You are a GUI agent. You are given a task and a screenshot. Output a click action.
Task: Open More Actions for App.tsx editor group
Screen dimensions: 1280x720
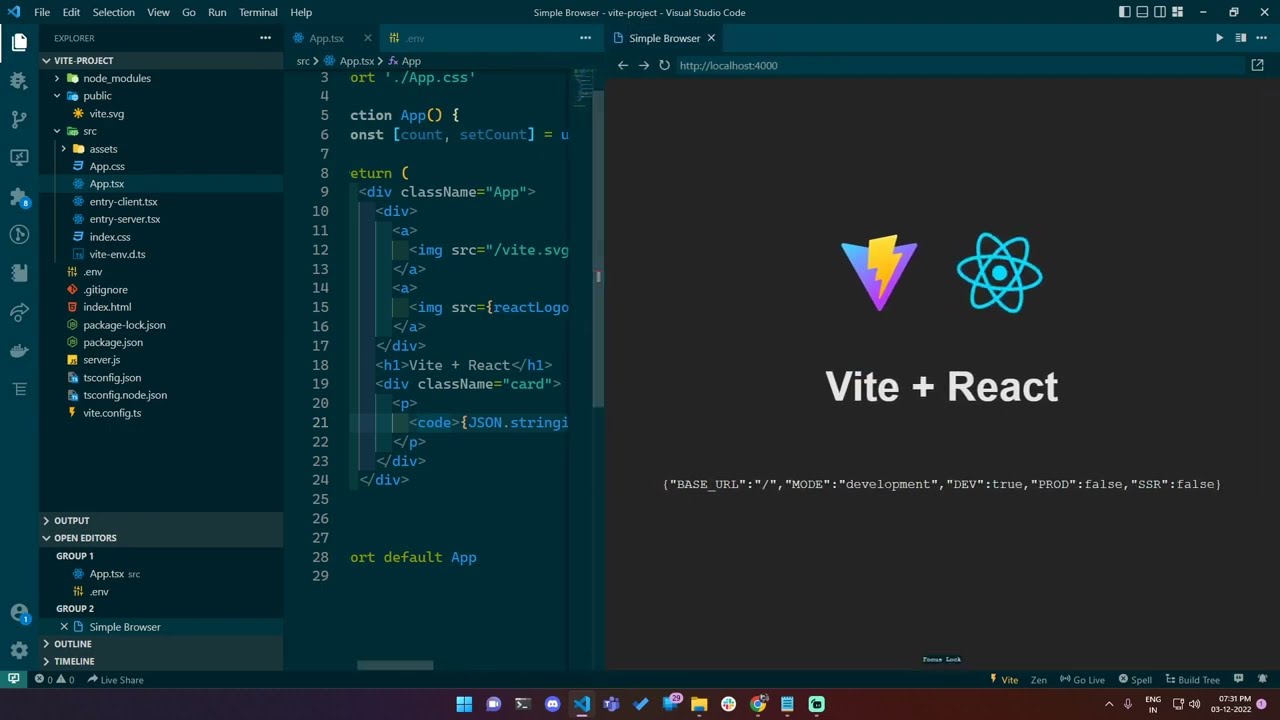point(585,38)
